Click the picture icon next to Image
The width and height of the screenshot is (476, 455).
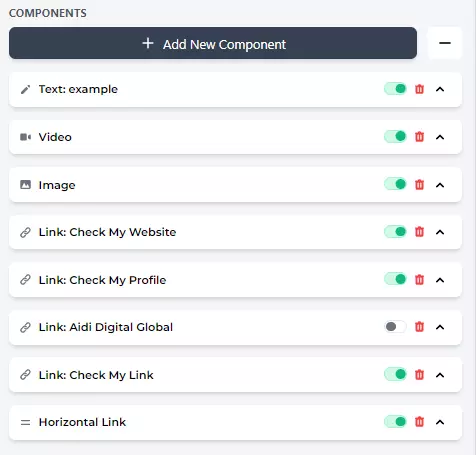(x=25, y=185)
